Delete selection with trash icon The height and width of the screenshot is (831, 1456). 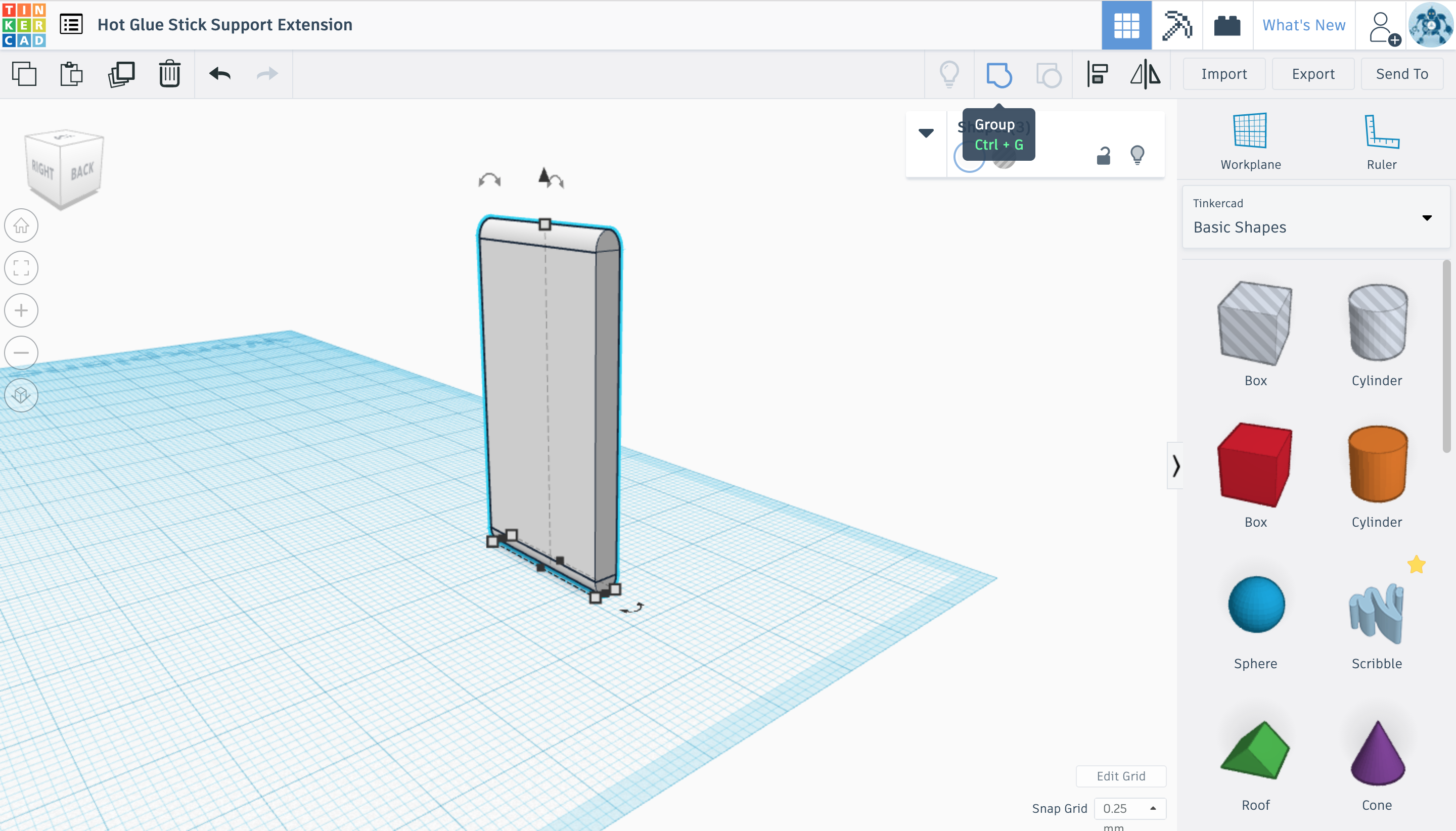(x=169, y=74)
